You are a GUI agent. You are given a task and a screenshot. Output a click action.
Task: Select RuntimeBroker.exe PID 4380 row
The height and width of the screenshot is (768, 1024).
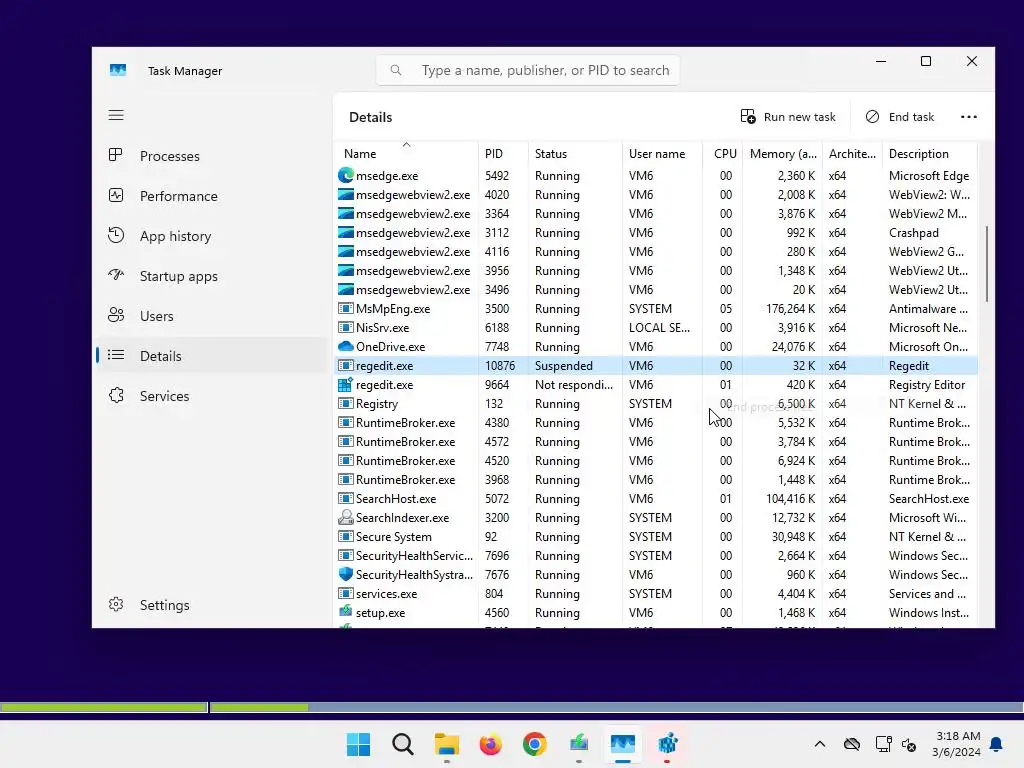pos(657,423)
